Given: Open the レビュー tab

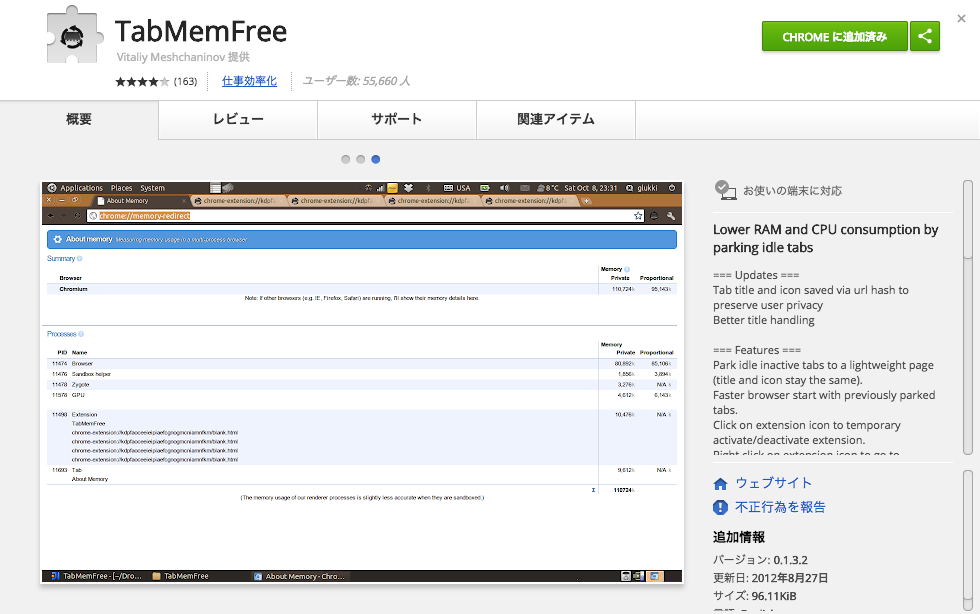Looking at the screenshot, I should (238, 119).
